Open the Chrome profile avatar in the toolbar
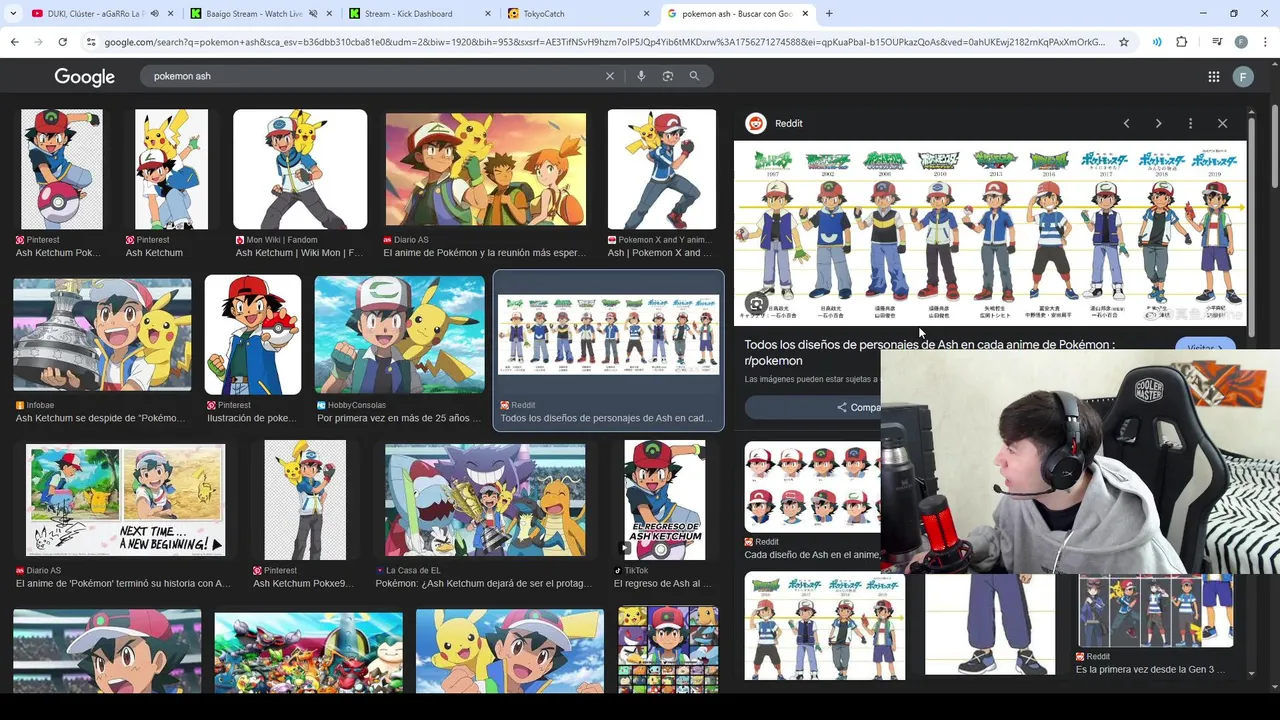This screenshot has height=720, width=1280. coord(1241,42)
